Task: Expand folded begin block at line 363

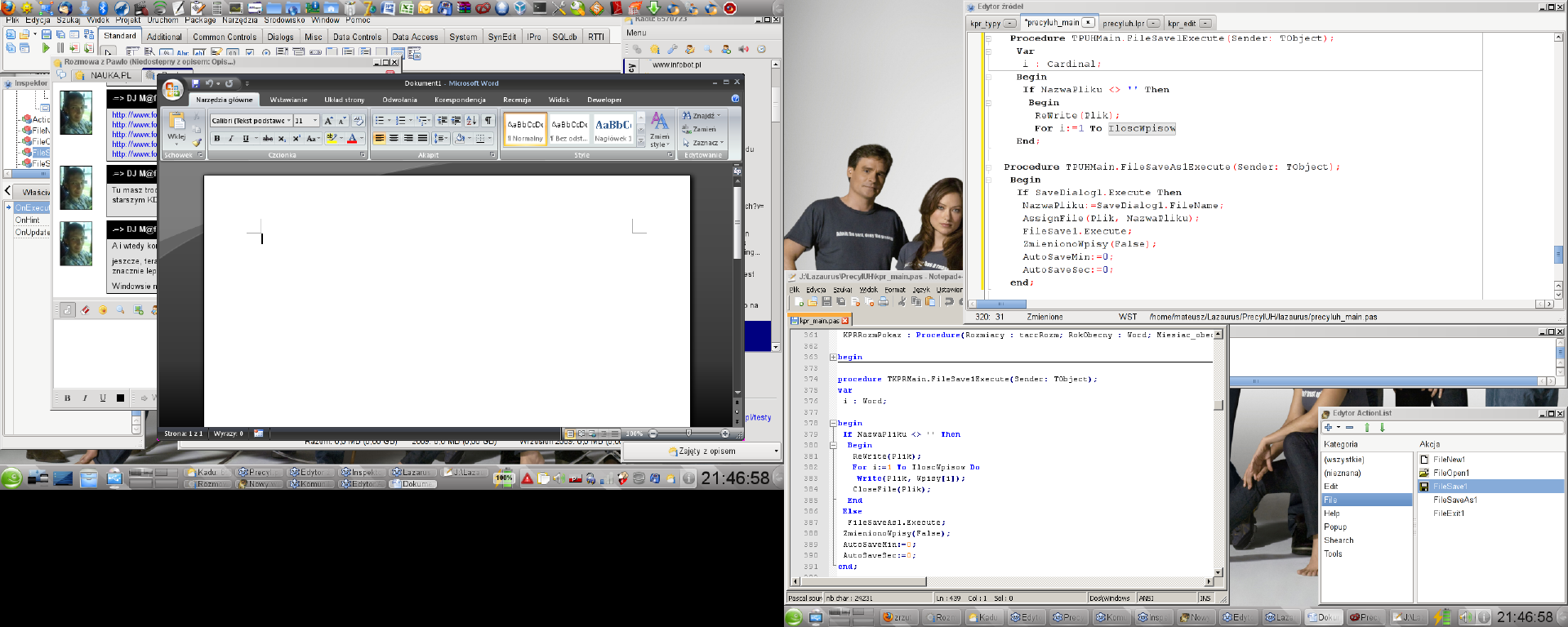Action: pos(833,358)
